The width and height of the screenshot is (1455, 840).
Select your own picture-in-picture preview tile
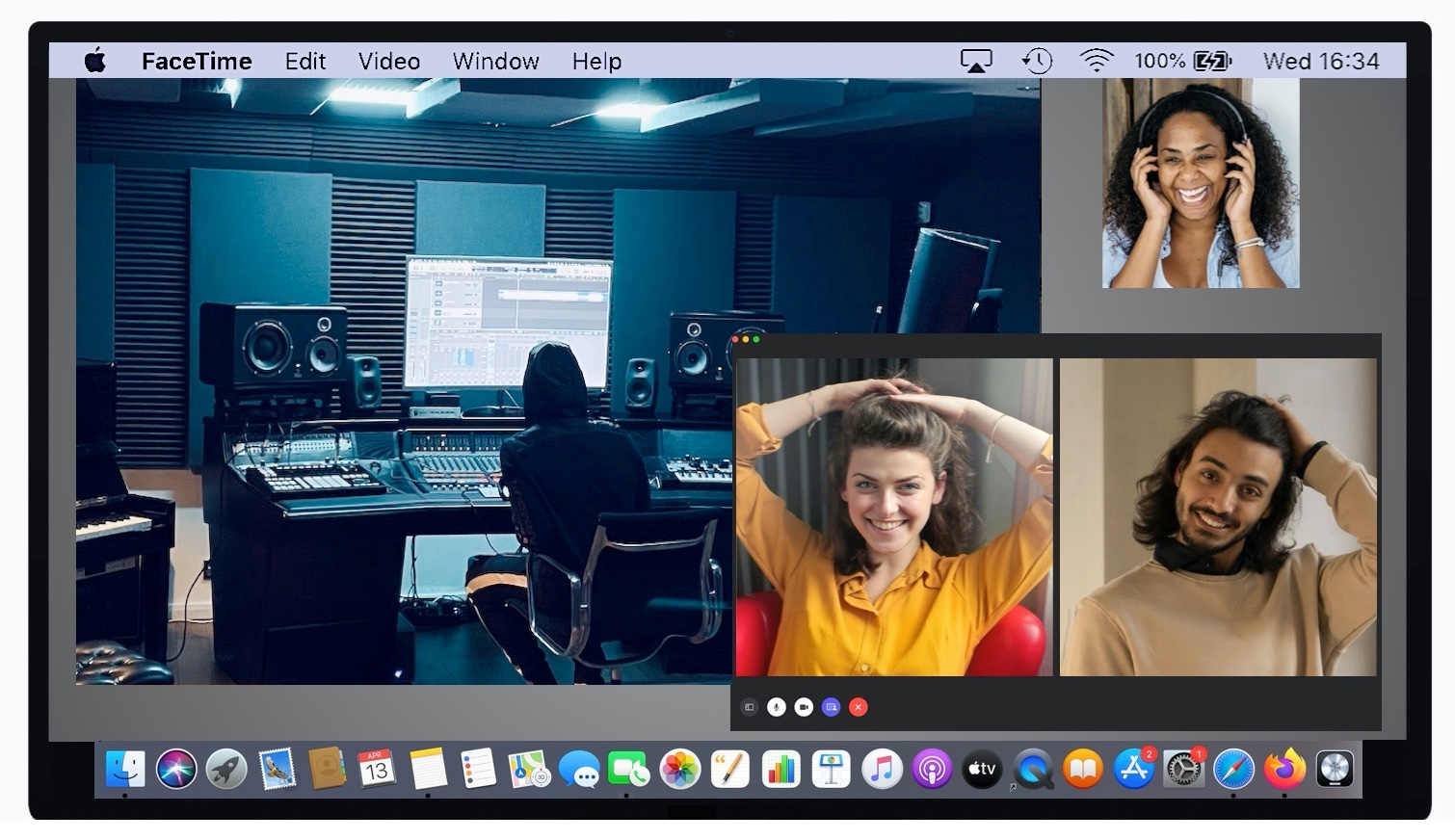tap(1200, 181)
